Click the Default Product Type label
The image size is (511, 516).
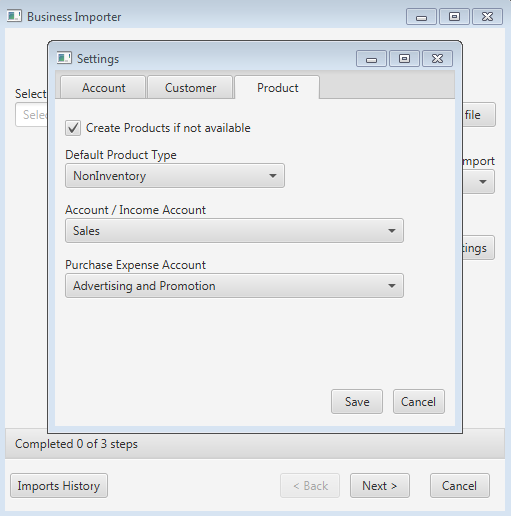point(121,155)
